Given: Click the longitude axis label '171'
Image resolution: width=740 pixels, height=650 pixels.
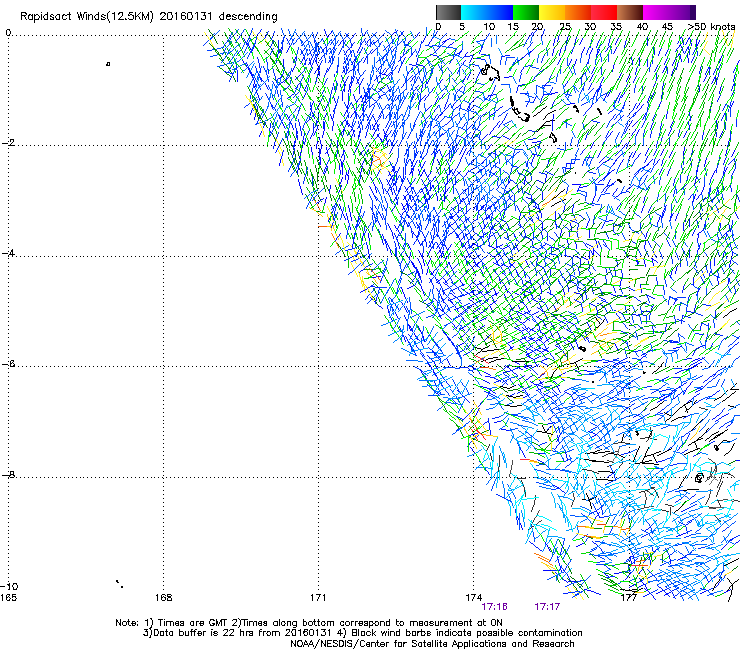Looking at the screenshot, I should [318, 598].
